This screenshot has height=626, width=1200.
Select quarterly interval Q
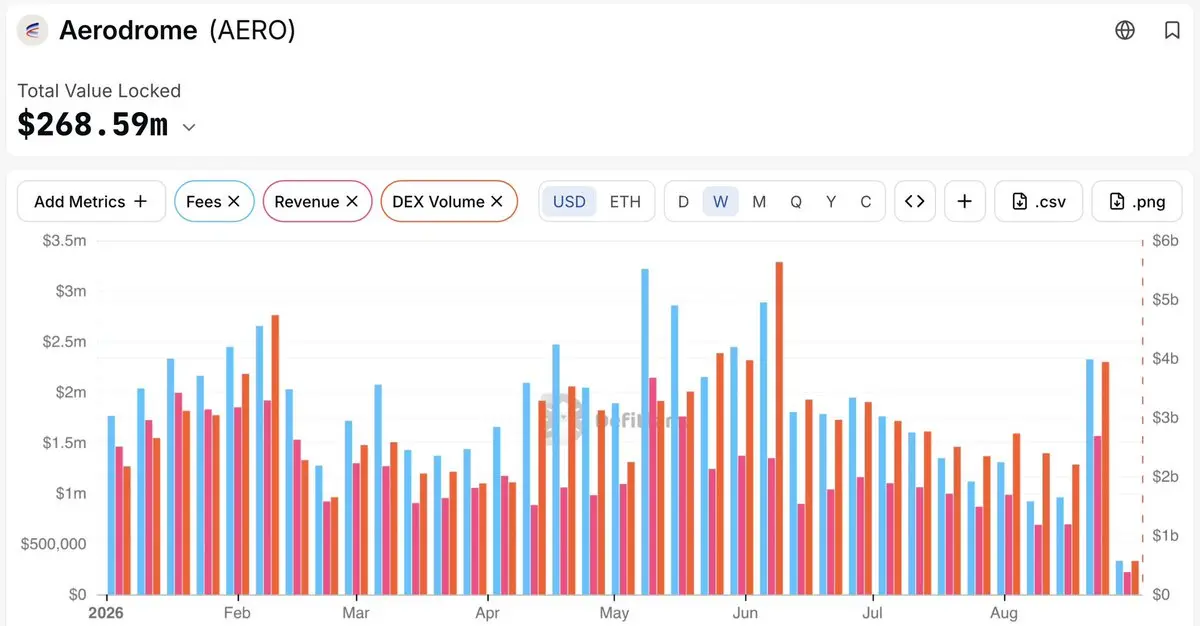tap(796, 201)
